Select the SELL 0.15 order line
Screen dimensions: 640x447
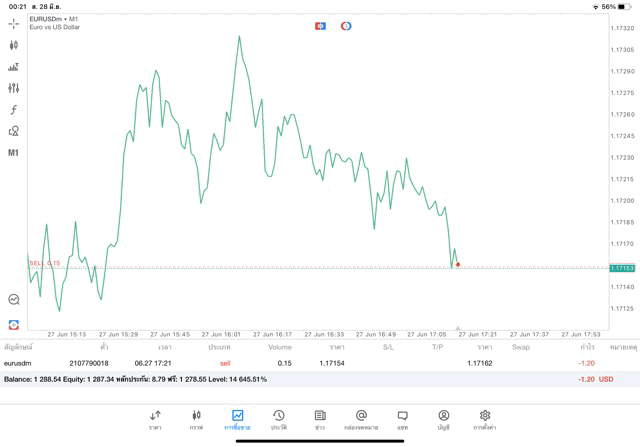45,263
